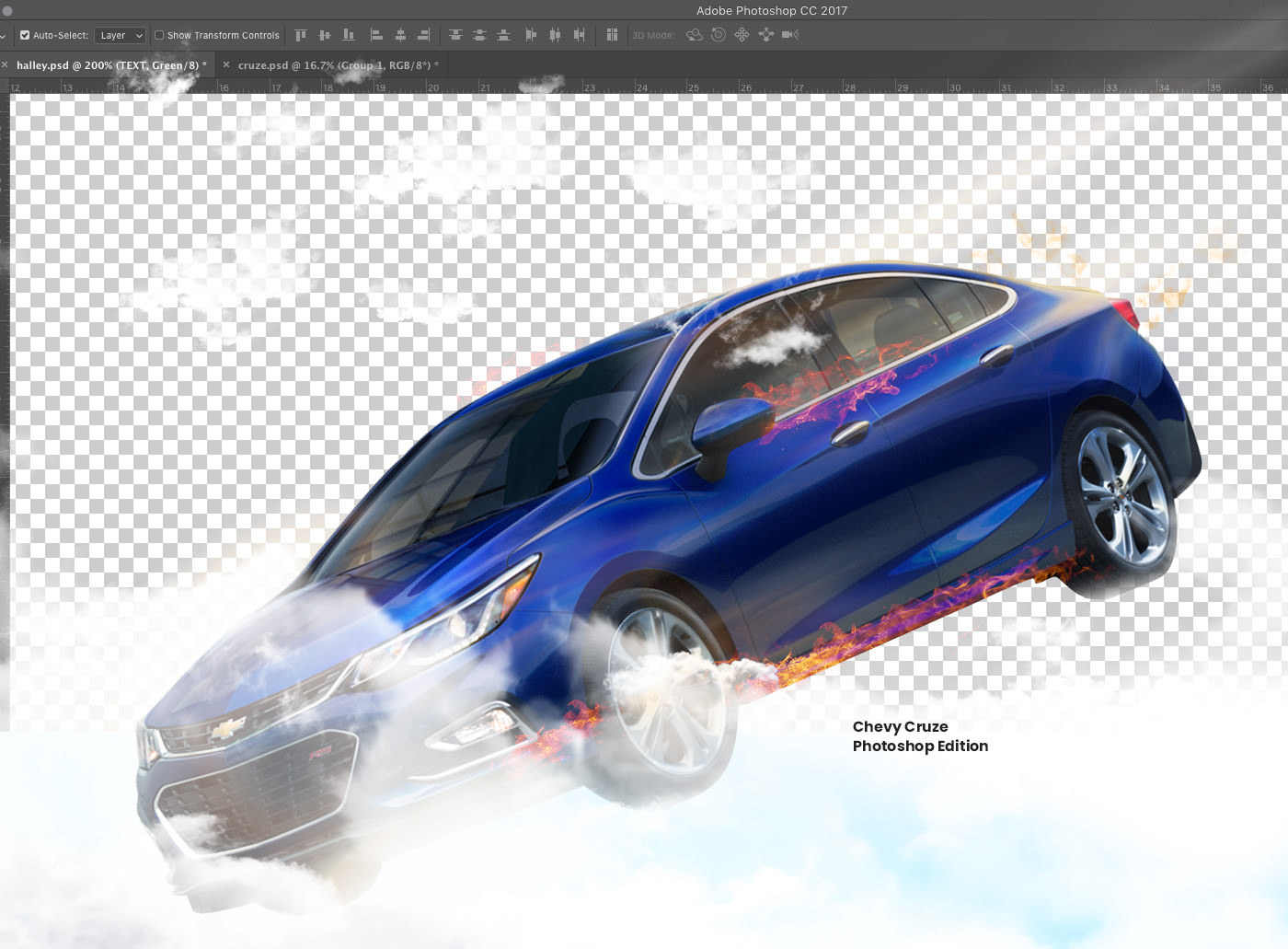Switch to the cruze.psd document tab
Screen dimensions: 1288x949
(x=337, y=65)
